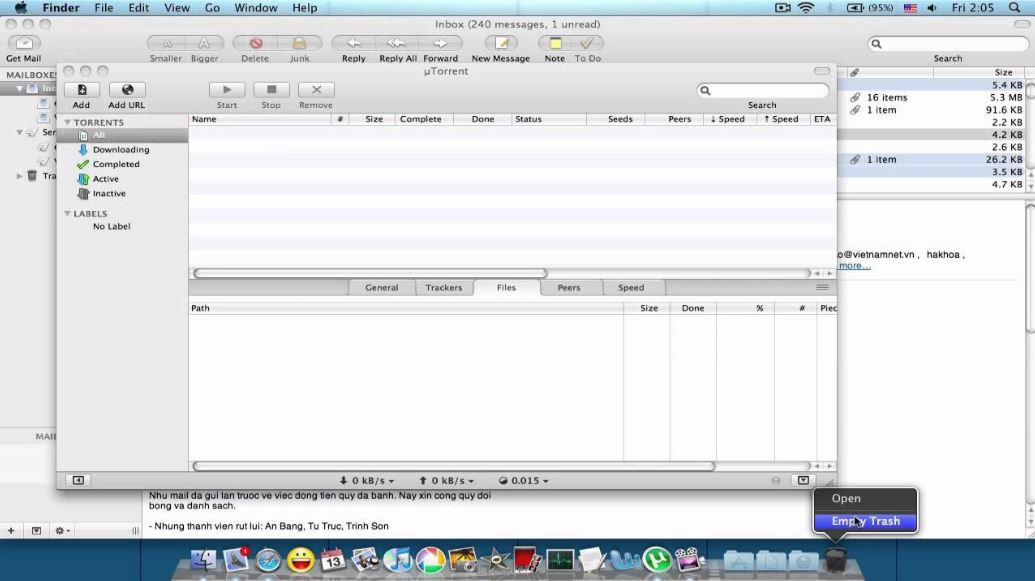Remove the selected torrent
1035x581 pixels.
coord(315,95)
